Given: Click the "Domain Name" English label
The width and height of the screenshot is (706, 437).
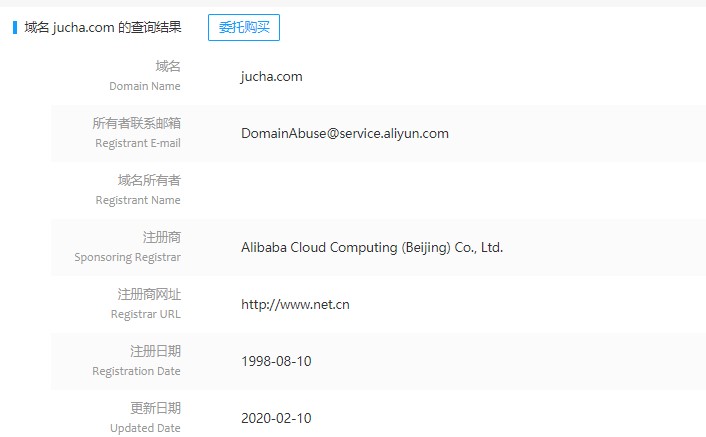Looking at the screenshot, I should [x=144, y=86].
